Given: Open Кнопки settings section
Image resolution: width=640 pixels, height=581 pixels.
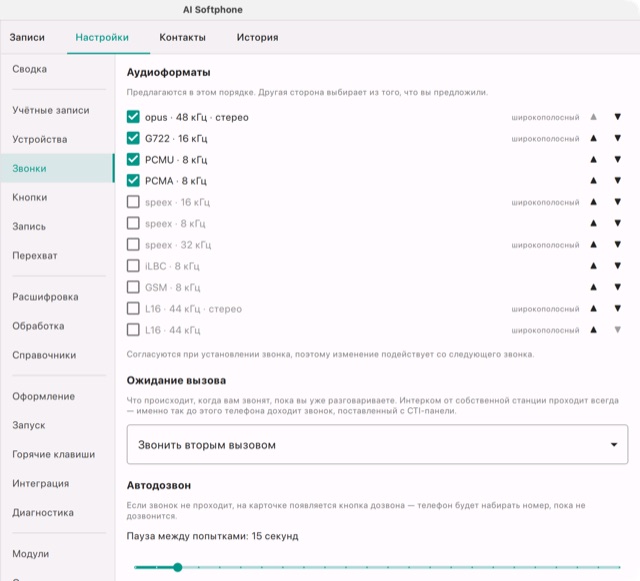Looking at the screenshot, I should pos(29,197).
